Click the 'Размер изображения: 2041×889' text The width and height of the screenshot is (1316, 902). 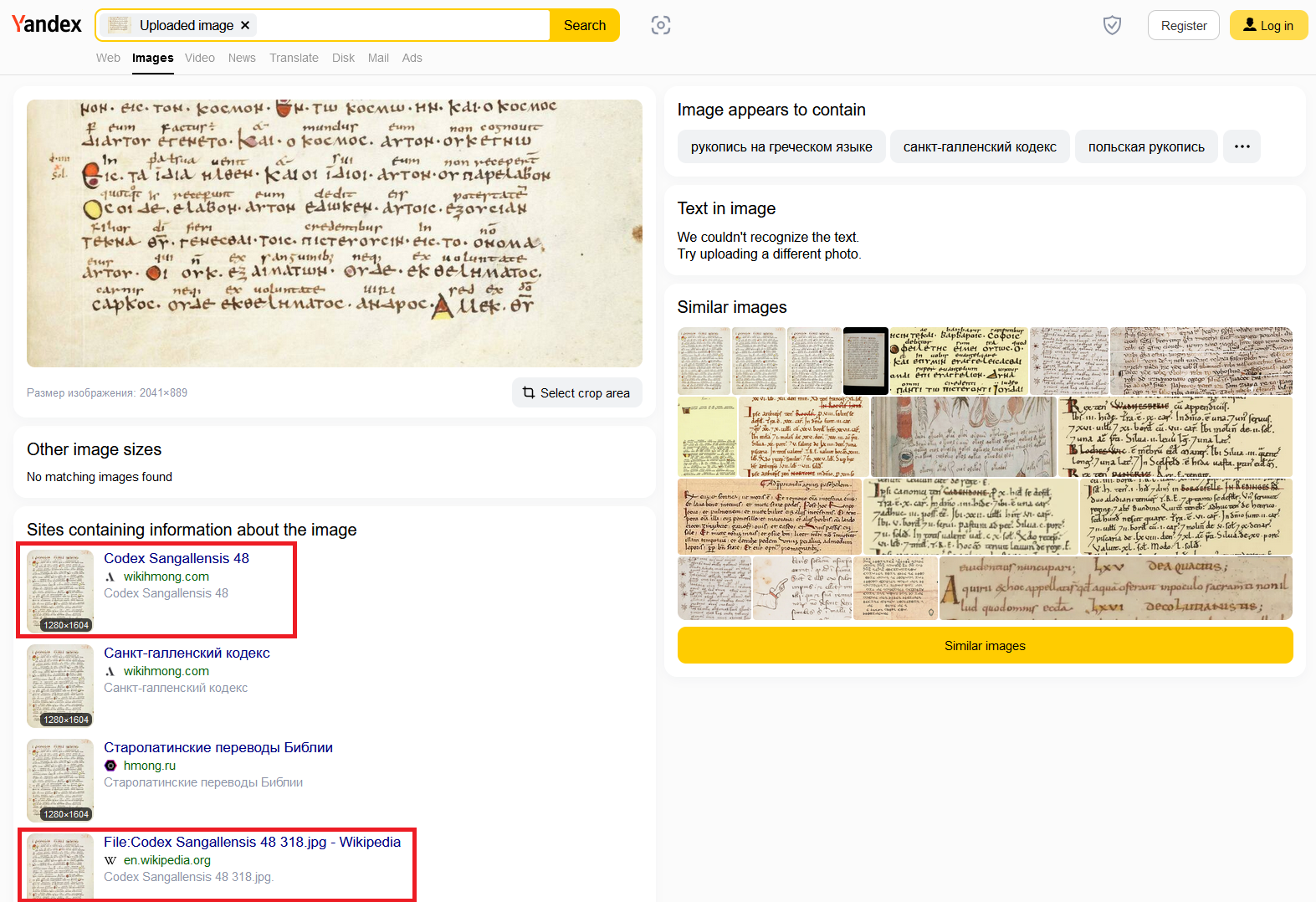pos(107,392)
